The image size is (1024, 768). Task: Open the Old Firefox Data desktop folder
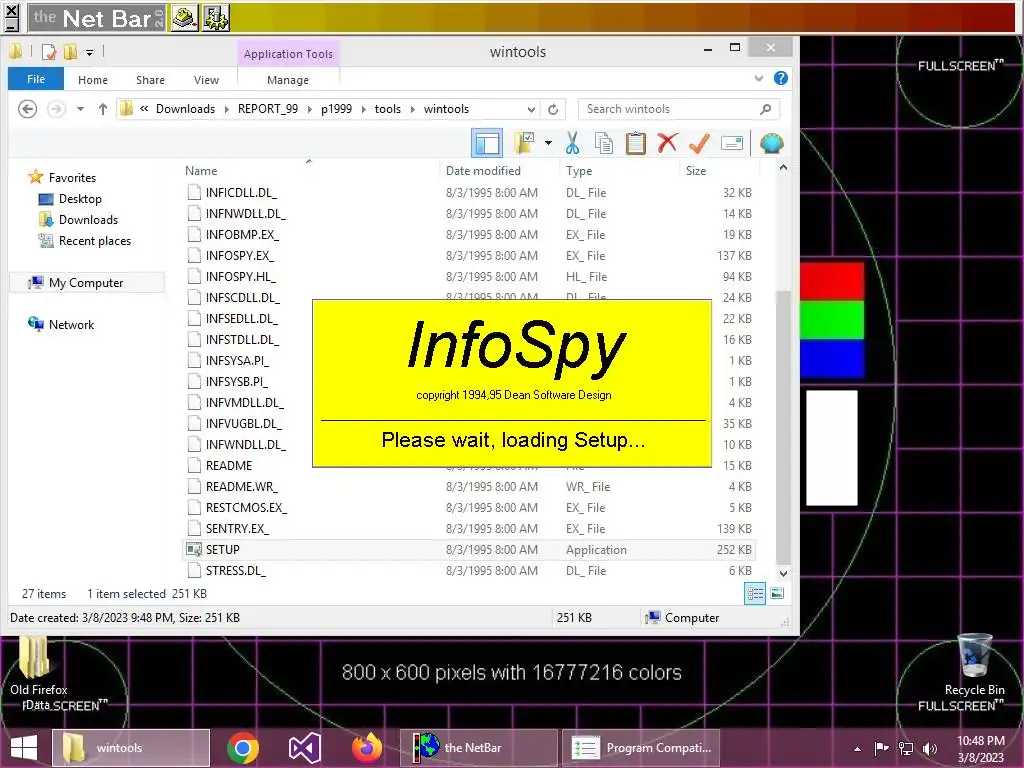coord(37,673)
